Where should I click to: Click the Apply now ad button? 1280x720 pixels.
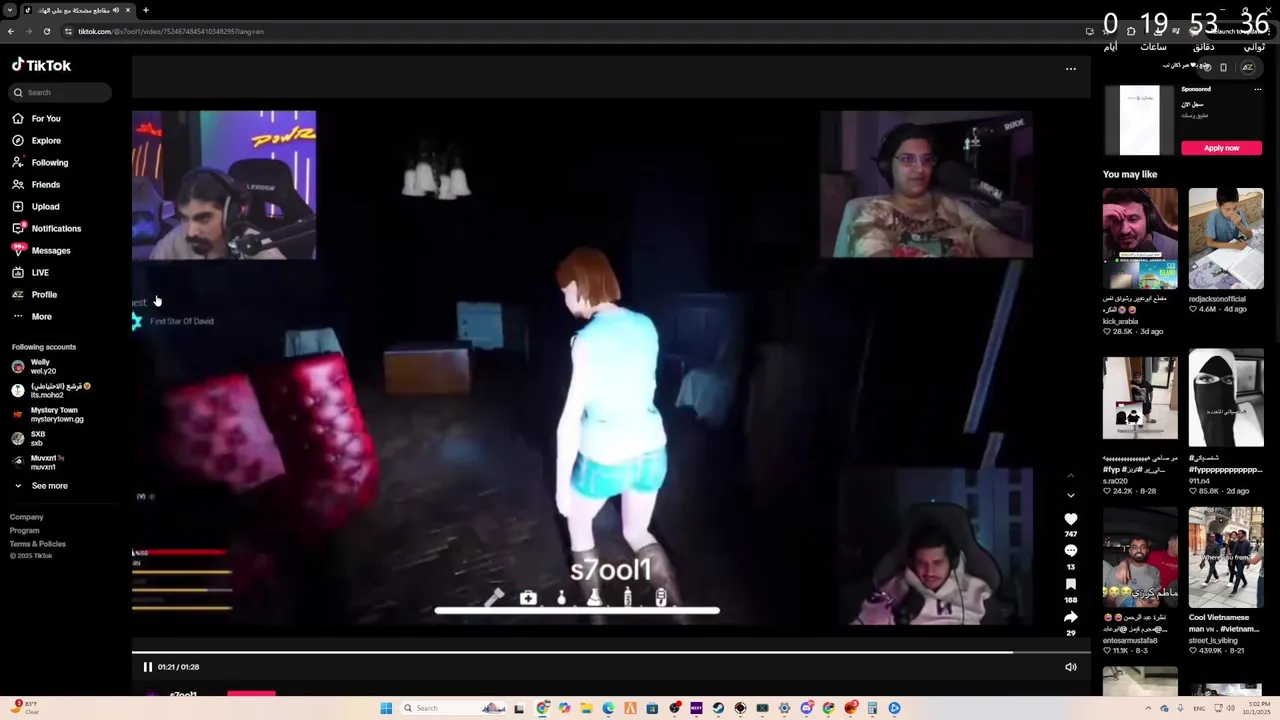click(1221, 148)
